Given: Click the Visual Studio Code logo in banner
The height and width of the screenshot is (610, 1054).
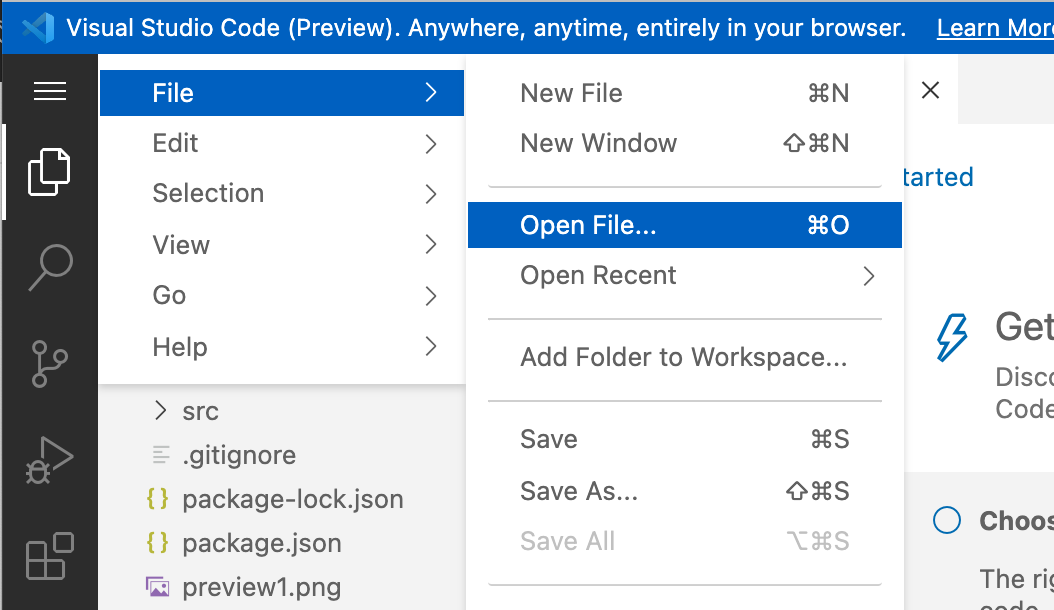Looking at the screenshot, I should (38, 28).
